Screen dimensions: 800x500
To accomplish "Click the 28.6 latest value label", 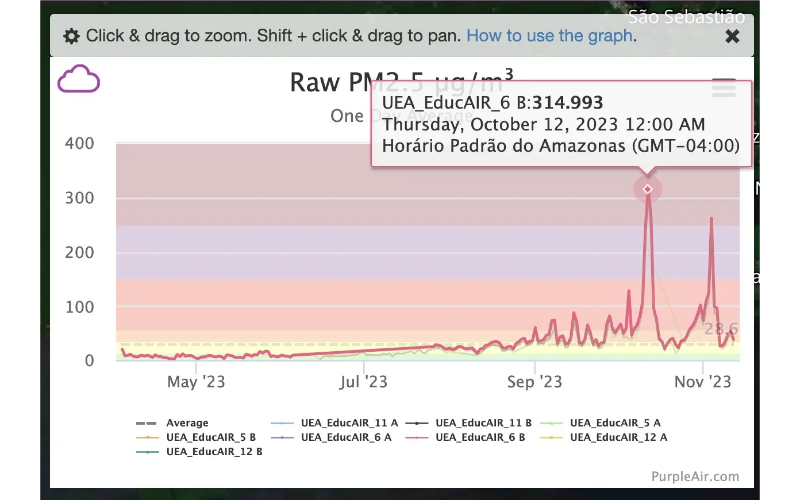I will tap(721, 329).
